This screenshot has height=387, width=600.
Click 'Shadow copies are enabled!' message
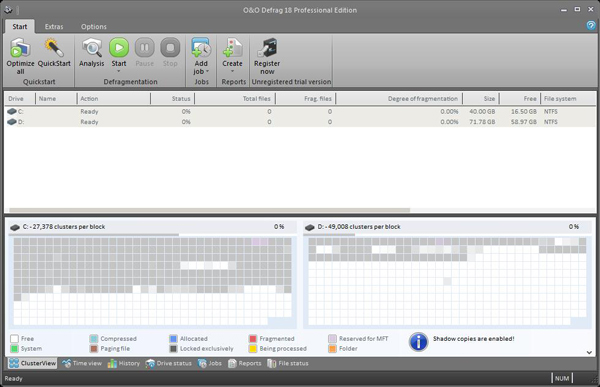pos(473,339)
